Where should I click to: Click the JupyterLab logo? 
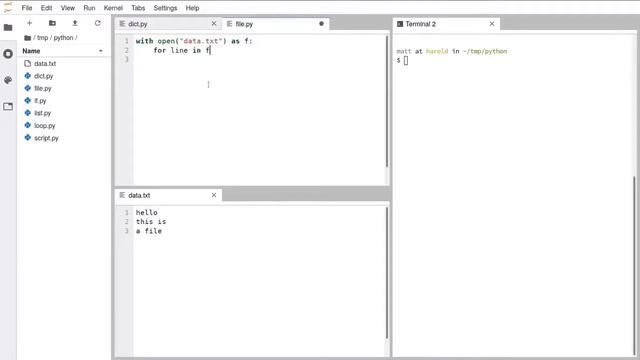8,7
